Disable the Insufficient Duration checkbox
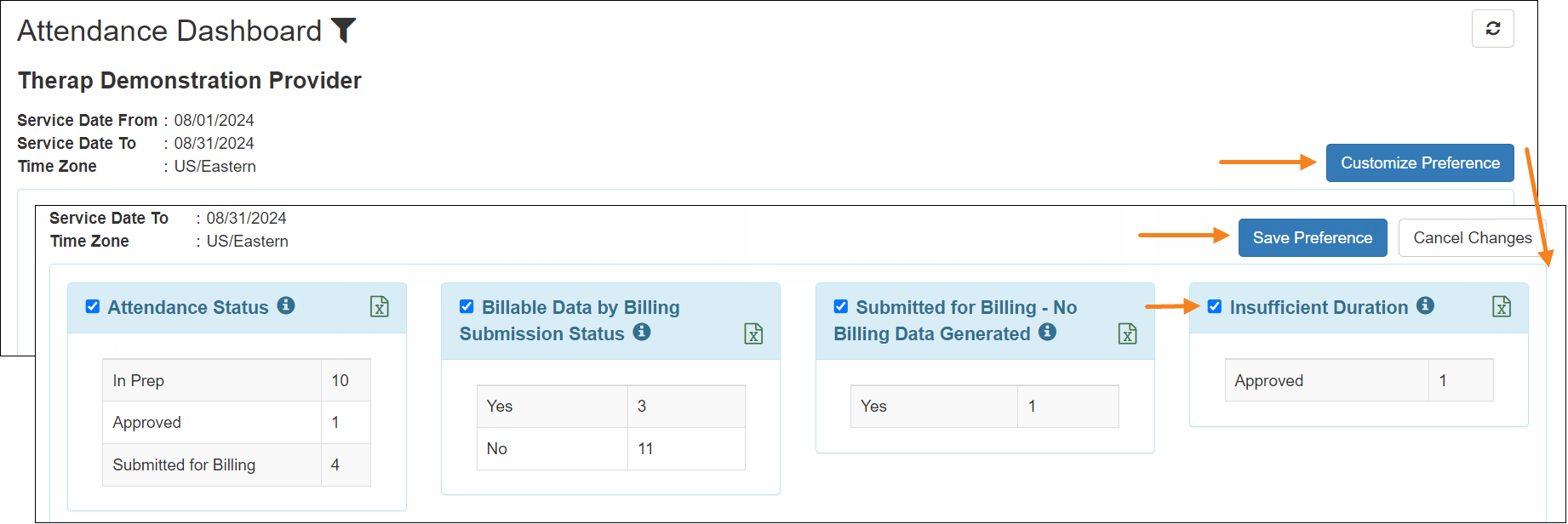Screen dimensions: 1568x524 pos(1215,306)
